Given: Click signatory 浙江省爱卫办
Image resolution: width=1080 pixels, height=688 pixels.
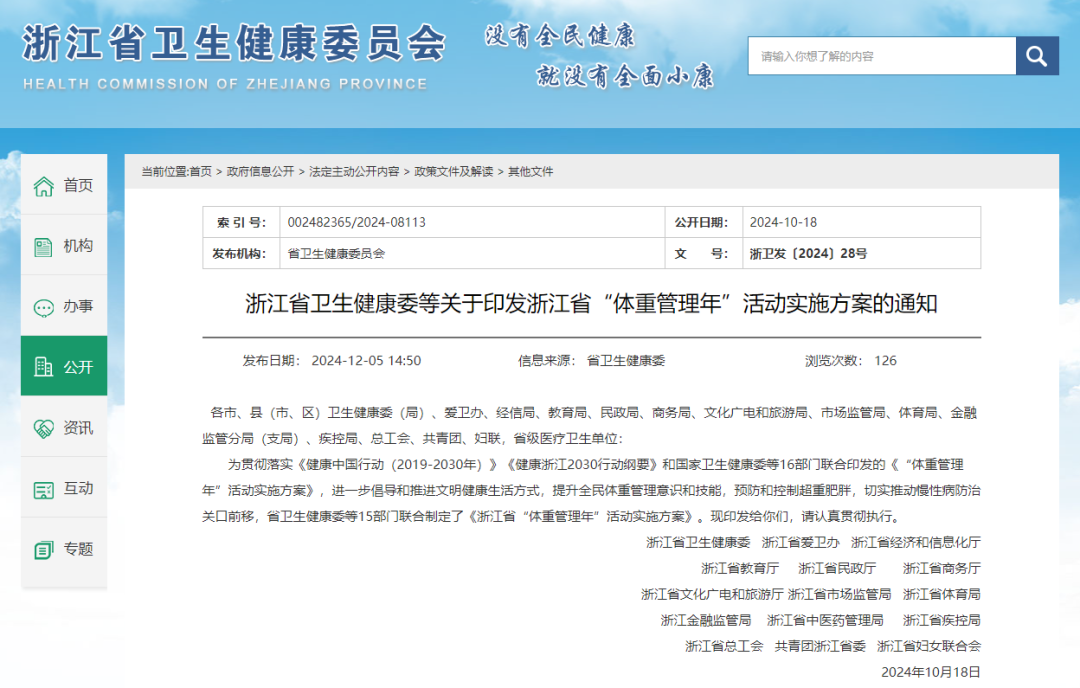Looking at the screenshot, I should coord(800,543).
